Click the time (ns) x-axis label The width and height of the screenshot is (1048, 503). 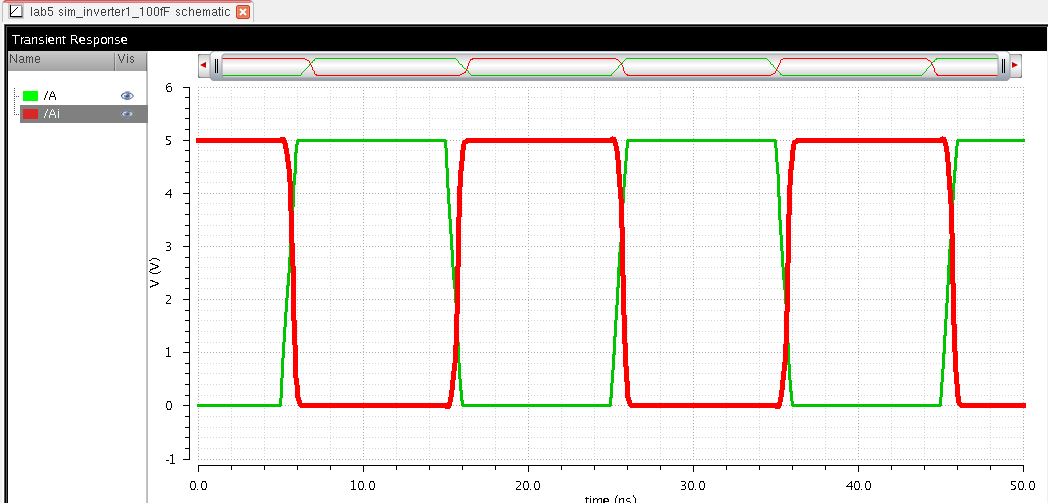610,498
